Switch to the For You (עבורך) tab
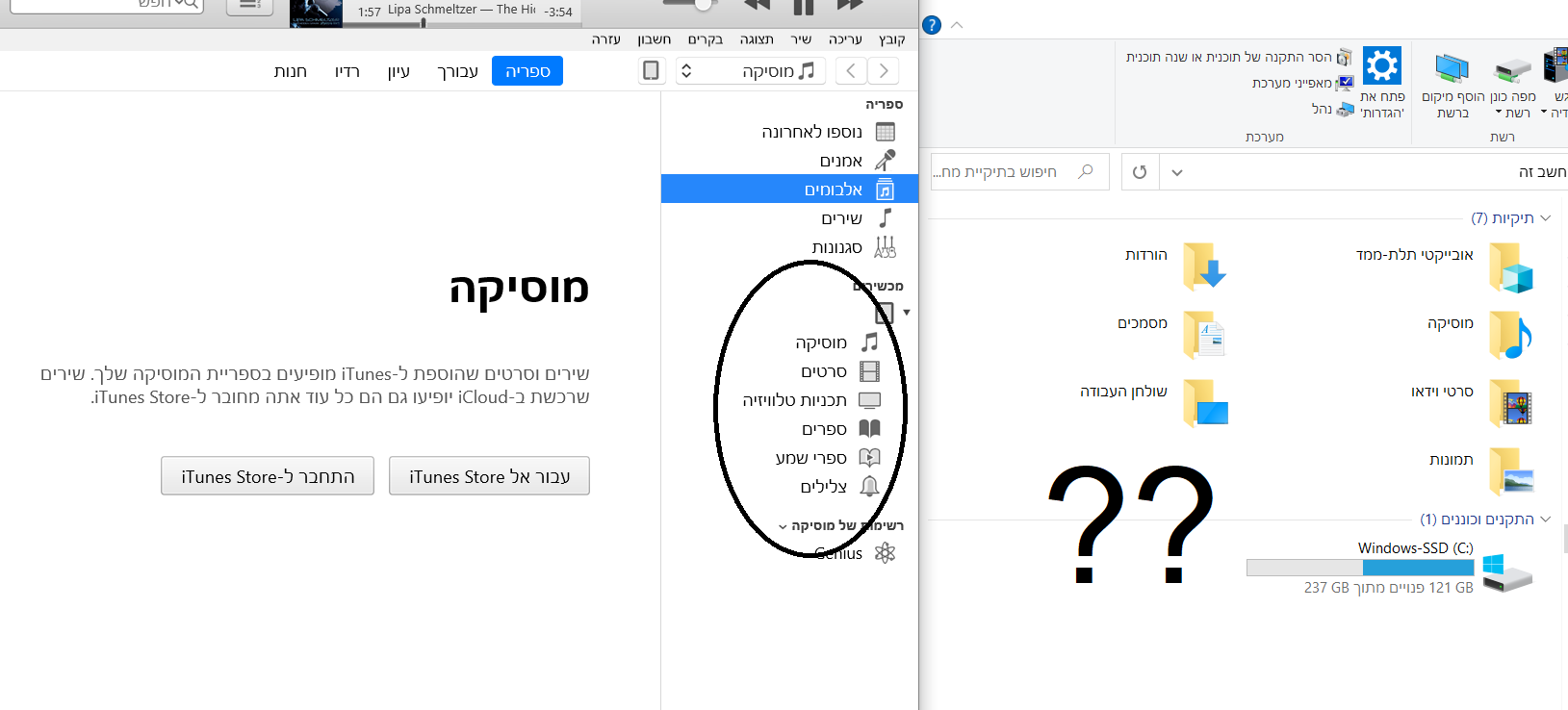Screen dimensions: 1568x710 tap(457, 71)
